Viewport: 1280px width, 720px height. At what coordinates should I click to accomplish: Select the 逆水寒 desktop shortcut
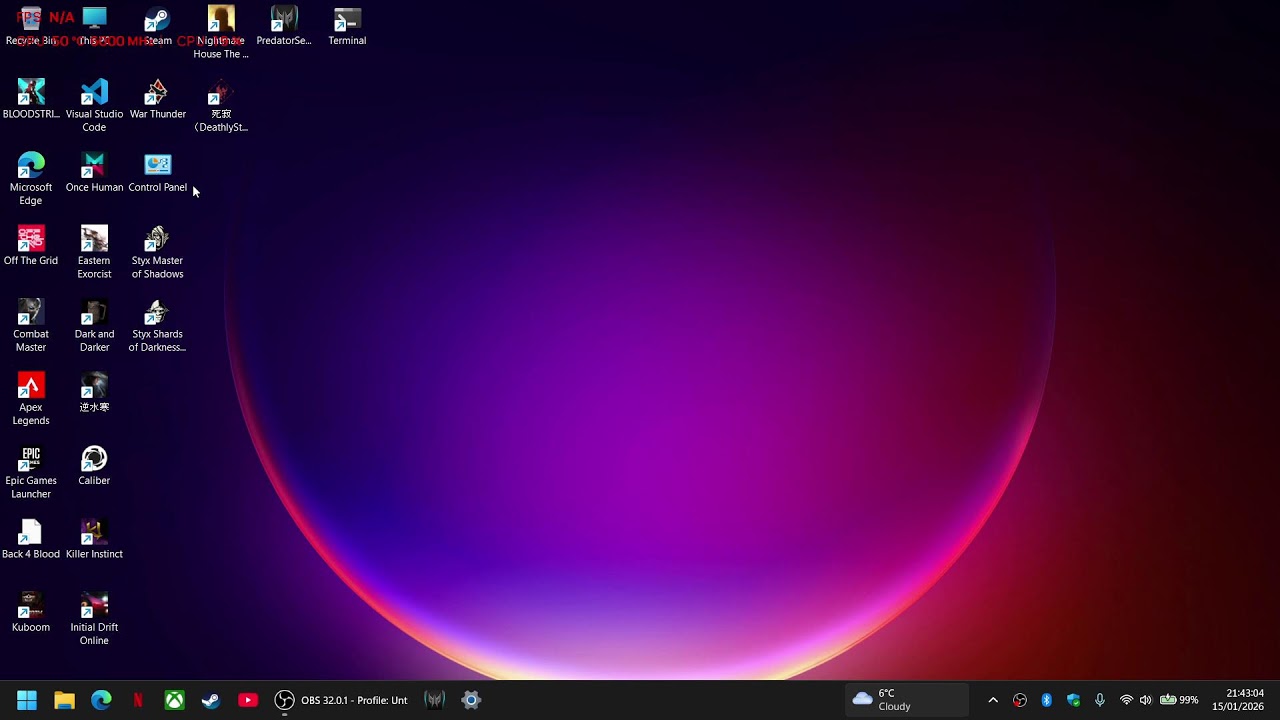click(94, 393)
